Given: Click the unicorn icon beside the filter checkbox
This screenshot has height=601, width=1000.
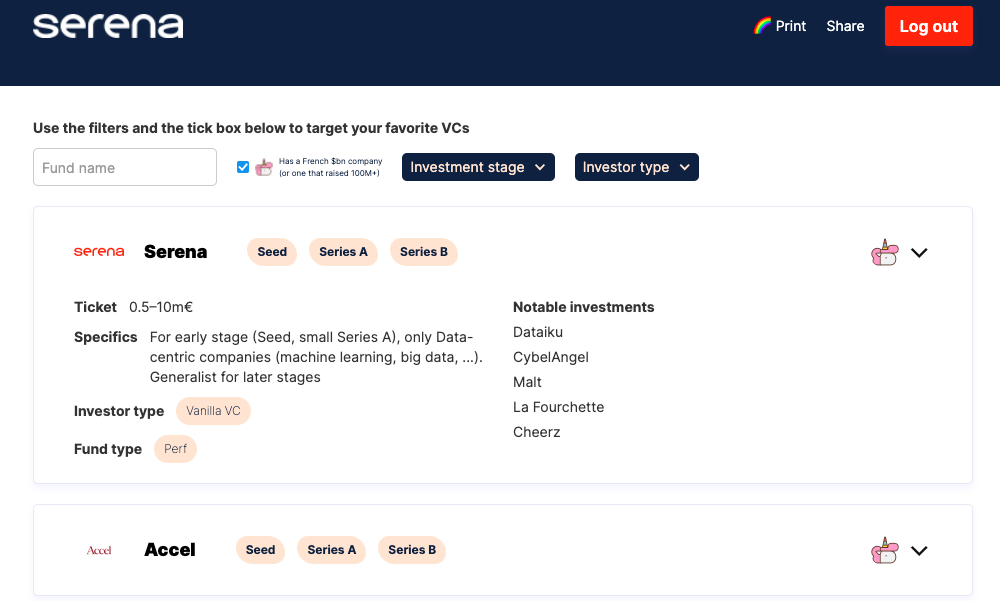Looking at the screenshot, I should click(264, 167).
